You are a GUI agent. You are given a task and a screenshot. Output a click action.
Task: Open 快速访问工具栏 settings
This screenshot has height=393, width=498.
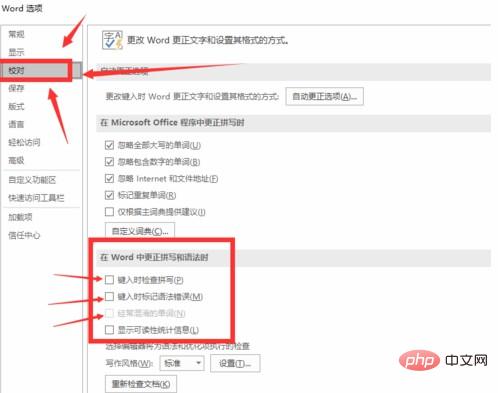coord(36,198)
